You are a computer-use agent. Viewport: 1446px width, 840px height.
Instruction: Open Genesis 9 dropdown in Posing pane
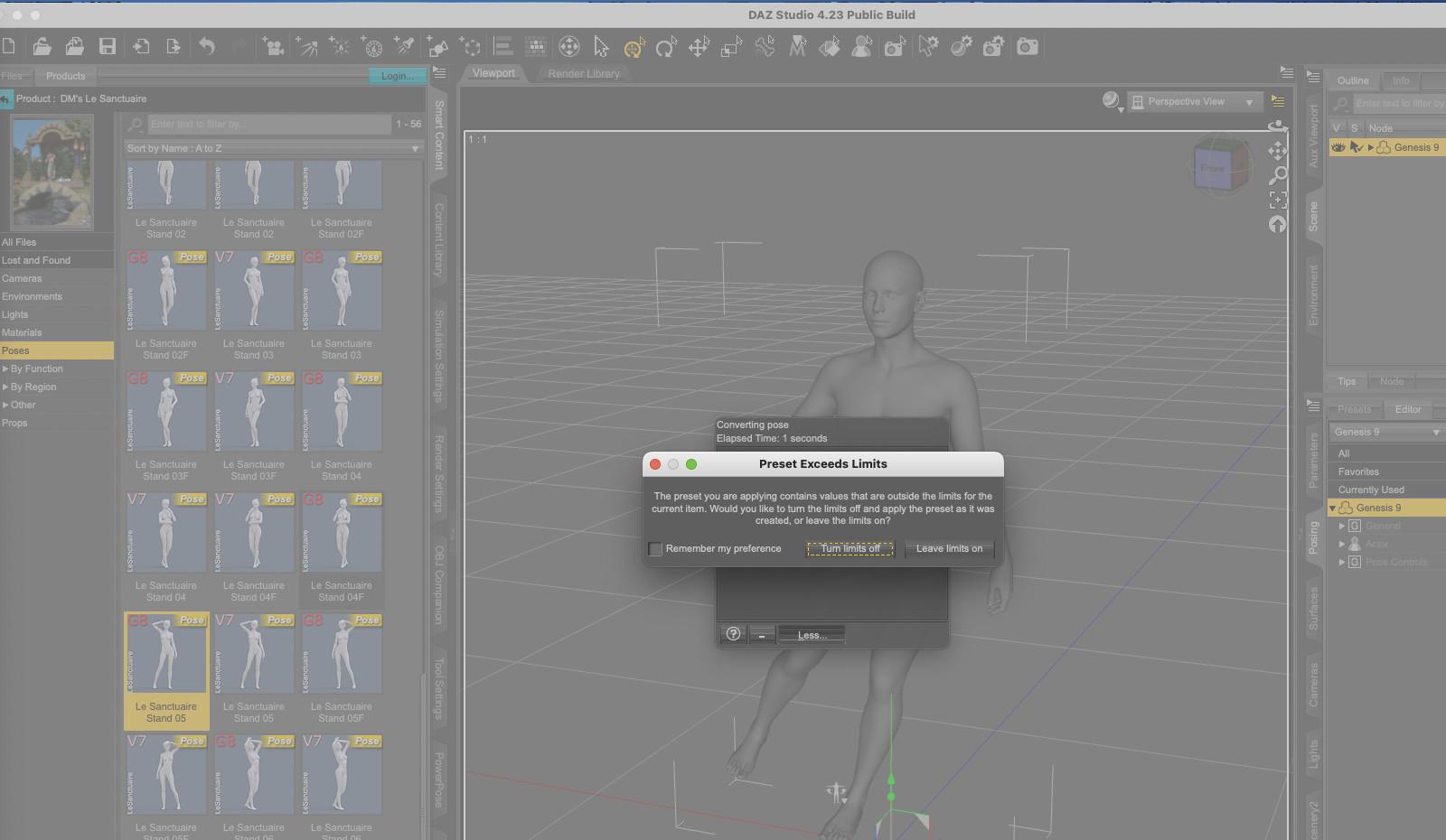(x=1386, y=432)
